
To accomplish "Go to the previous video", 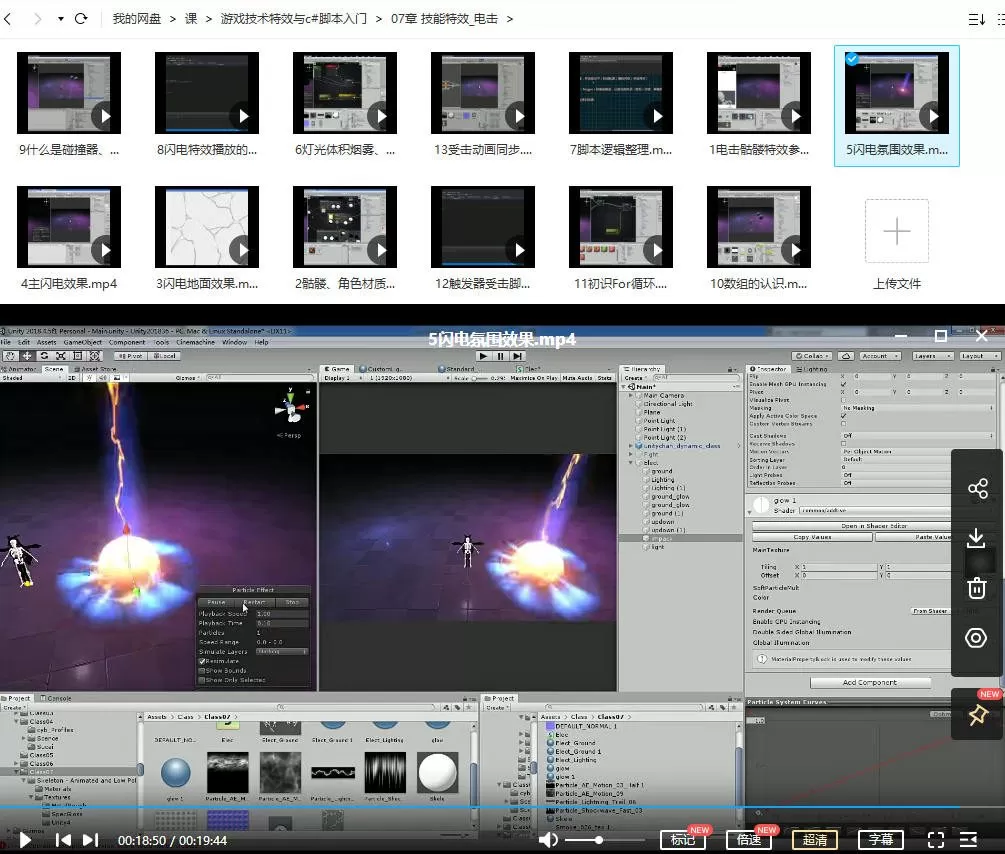I will 62,840.
